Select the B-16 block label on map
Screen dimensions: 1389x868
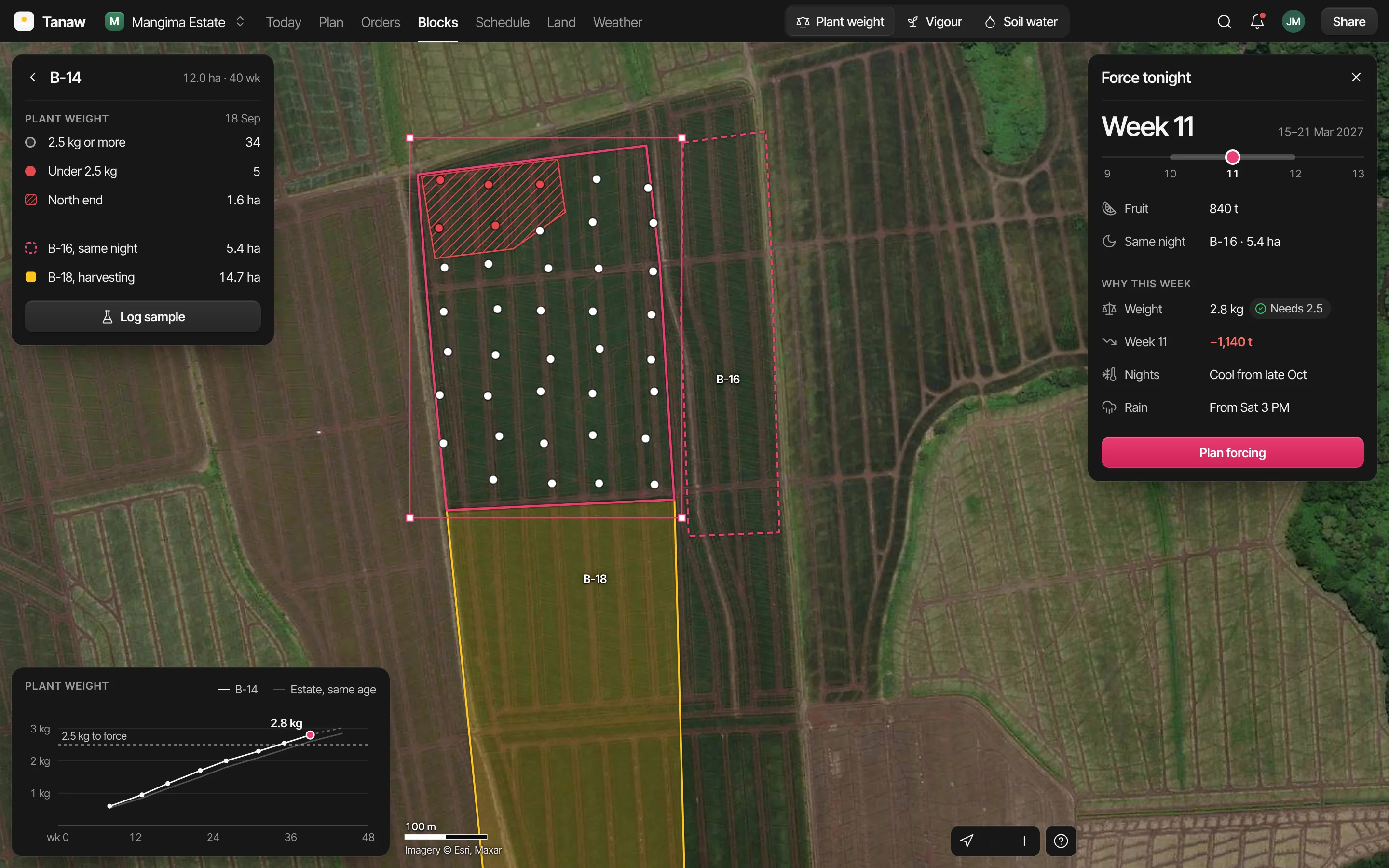click(728, 379)
